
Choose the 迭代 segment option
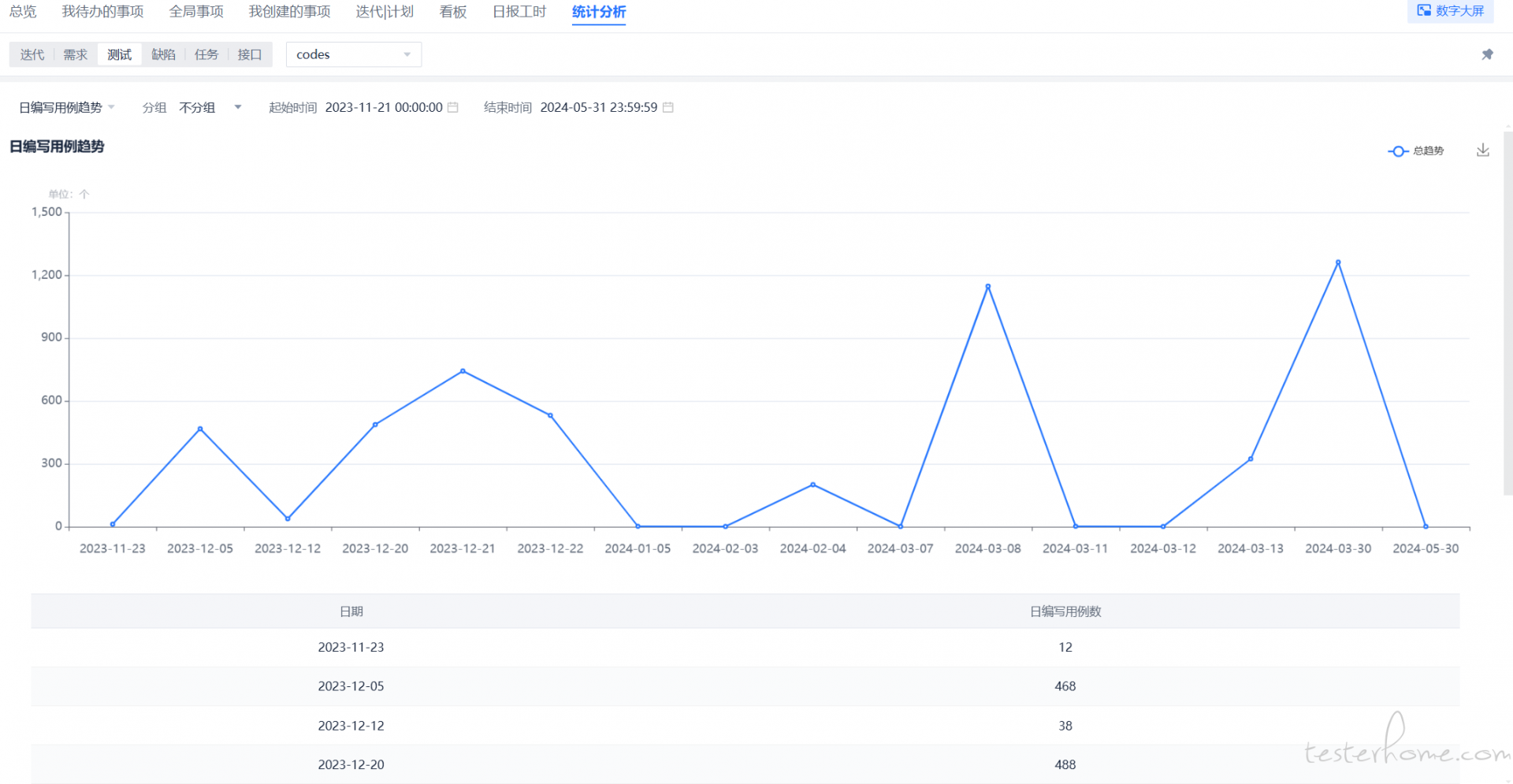click(32, 54)
